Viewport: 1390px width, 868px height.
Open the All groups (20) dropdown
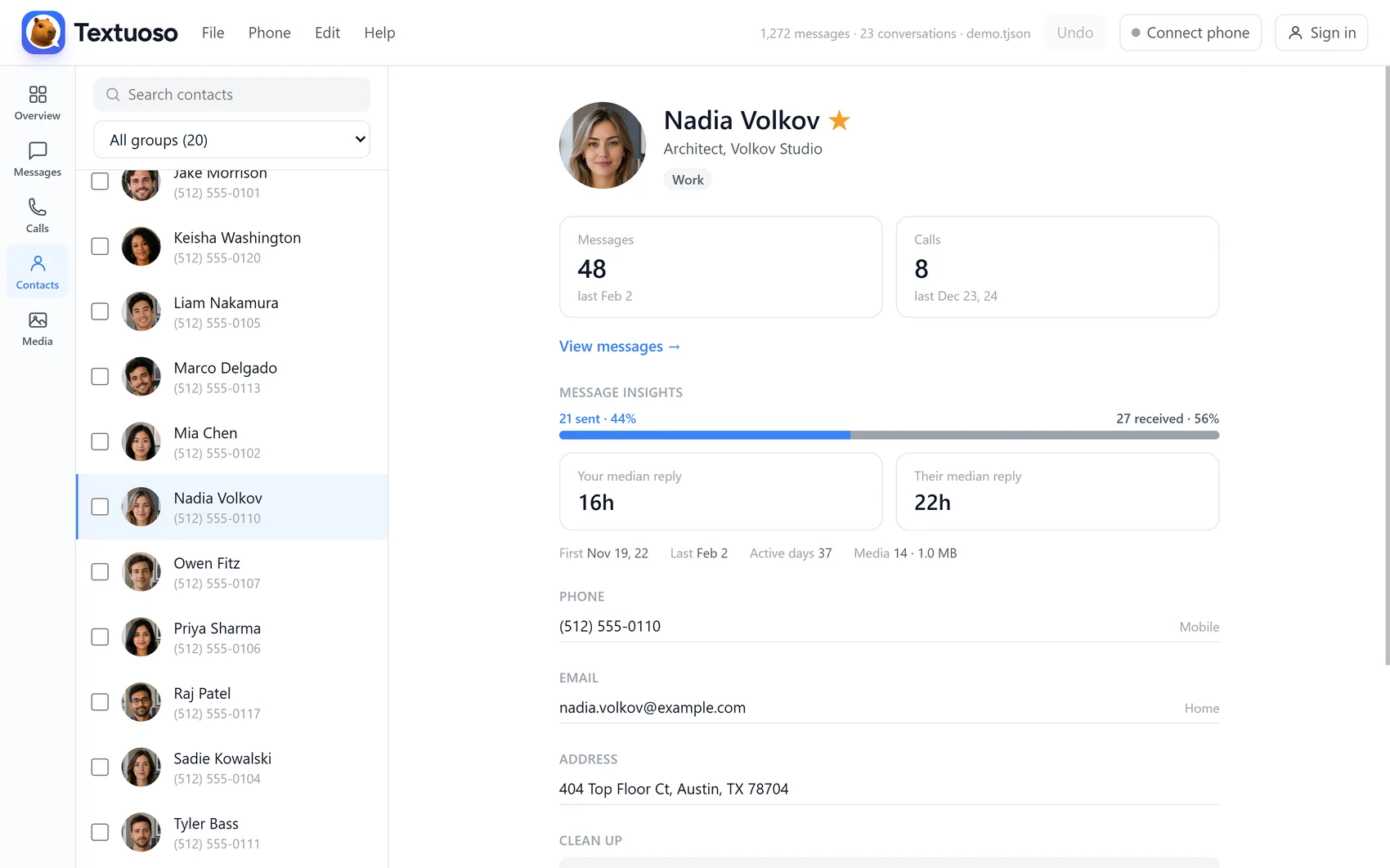click(231, 140)
